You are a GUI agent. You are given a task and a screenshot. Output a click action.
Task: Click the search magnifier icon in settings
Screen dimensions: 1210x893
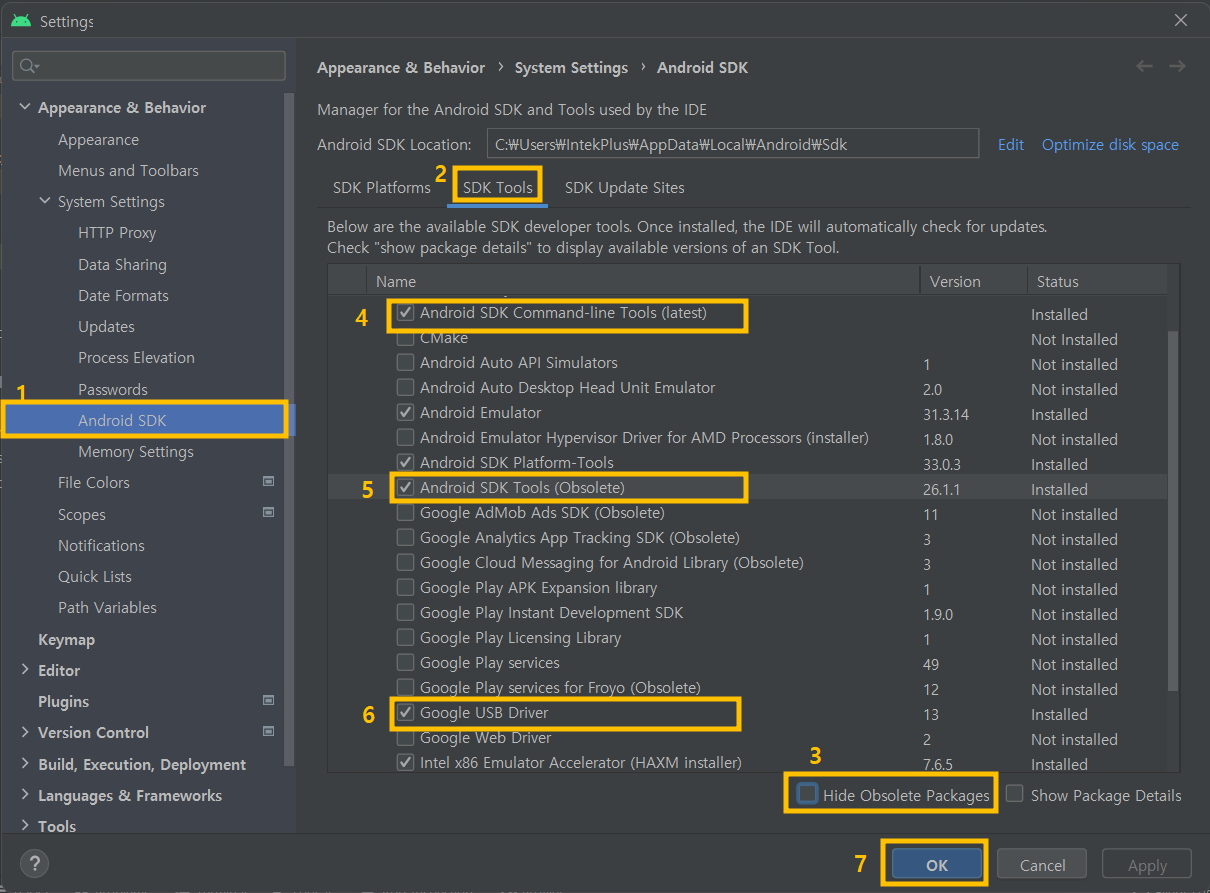coord(29,66)
